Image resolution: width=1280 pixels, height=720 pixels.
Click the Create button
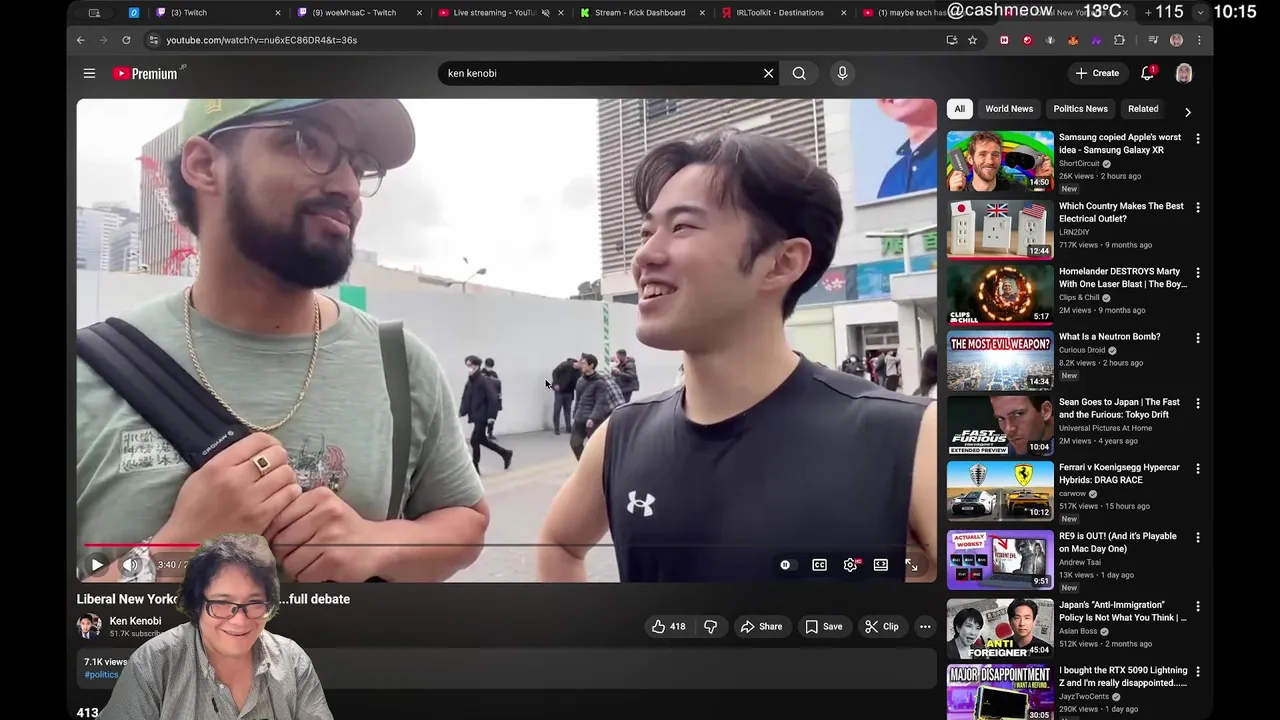pyautogui.click(x=1097, y=73)
